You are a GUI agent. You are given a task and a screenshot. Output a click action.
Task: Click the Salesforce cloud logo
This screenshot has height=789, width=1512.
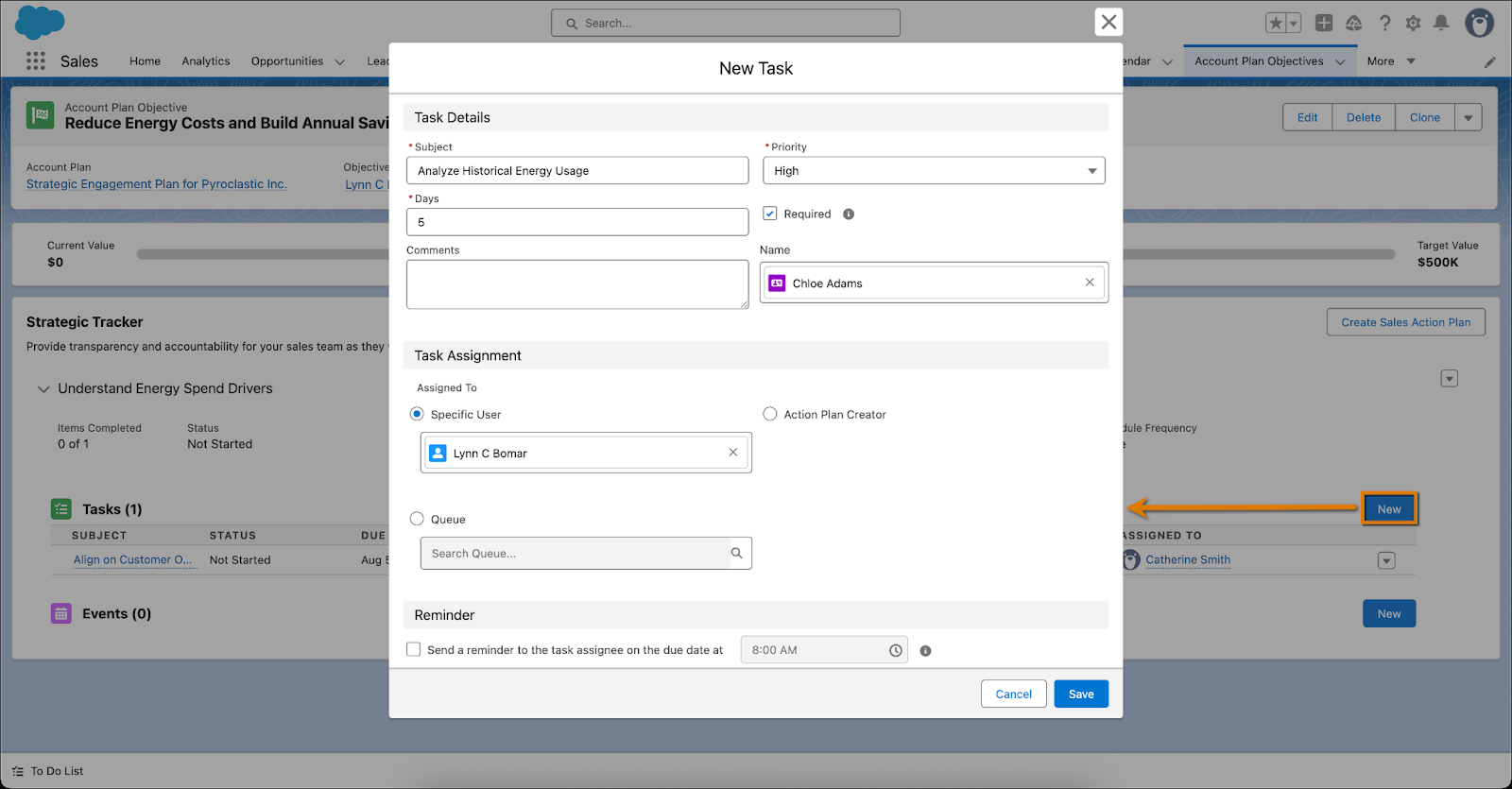point(41,22)
